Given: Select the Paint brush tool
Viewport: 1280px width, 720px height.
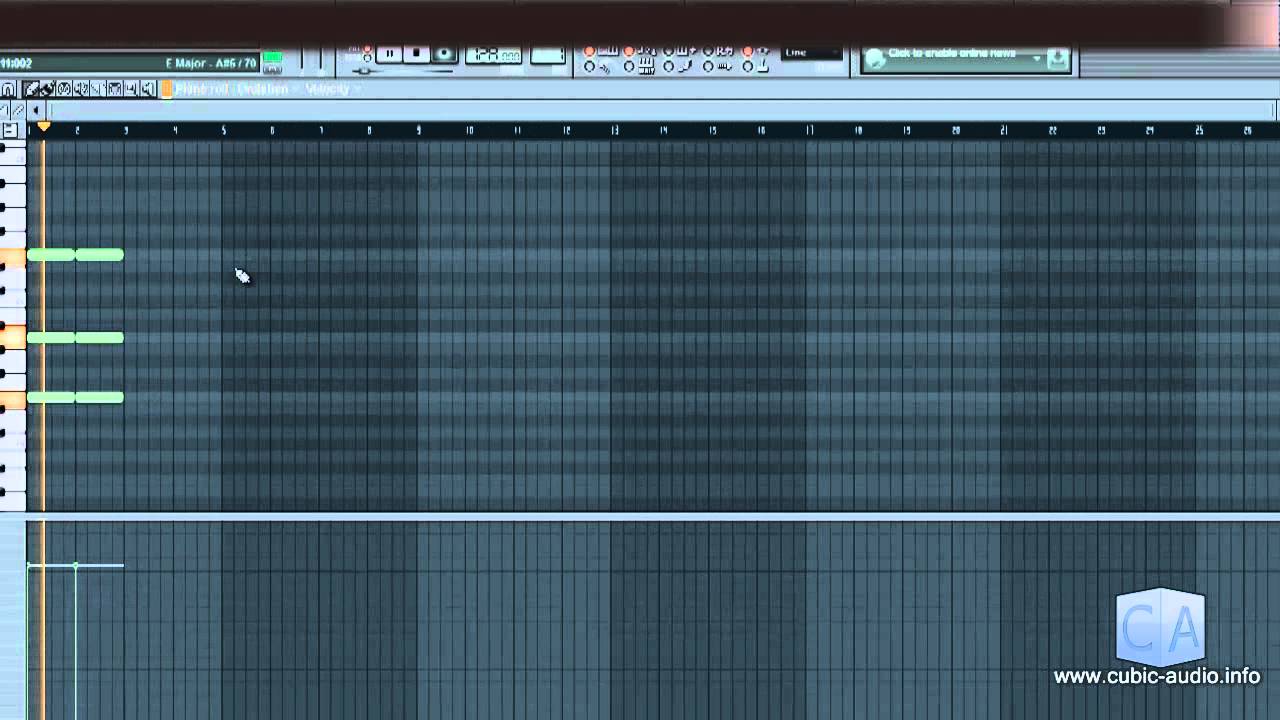Looking at the screenshot, I should tap(47, 89).
